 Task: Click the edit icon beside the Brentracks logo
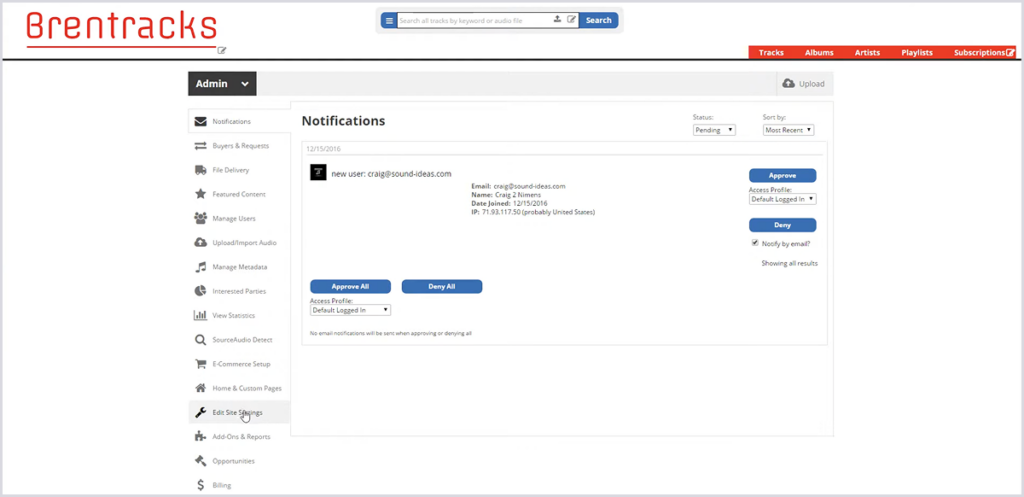[222, 50]
